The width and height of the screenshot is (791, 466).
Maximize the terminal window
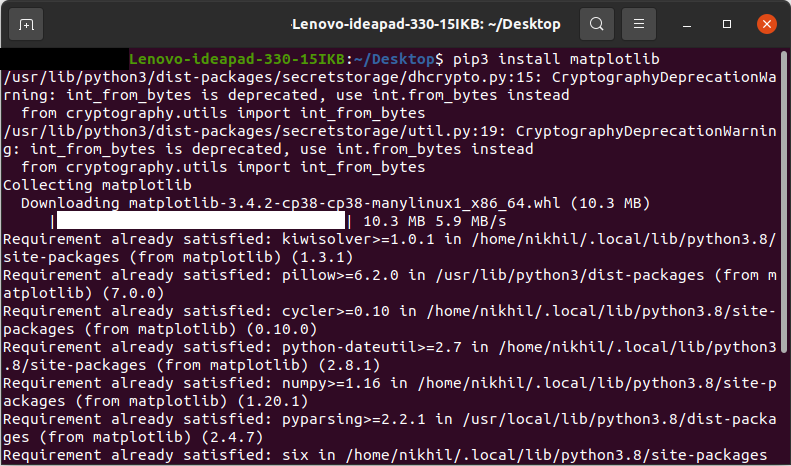coord(727,24)
